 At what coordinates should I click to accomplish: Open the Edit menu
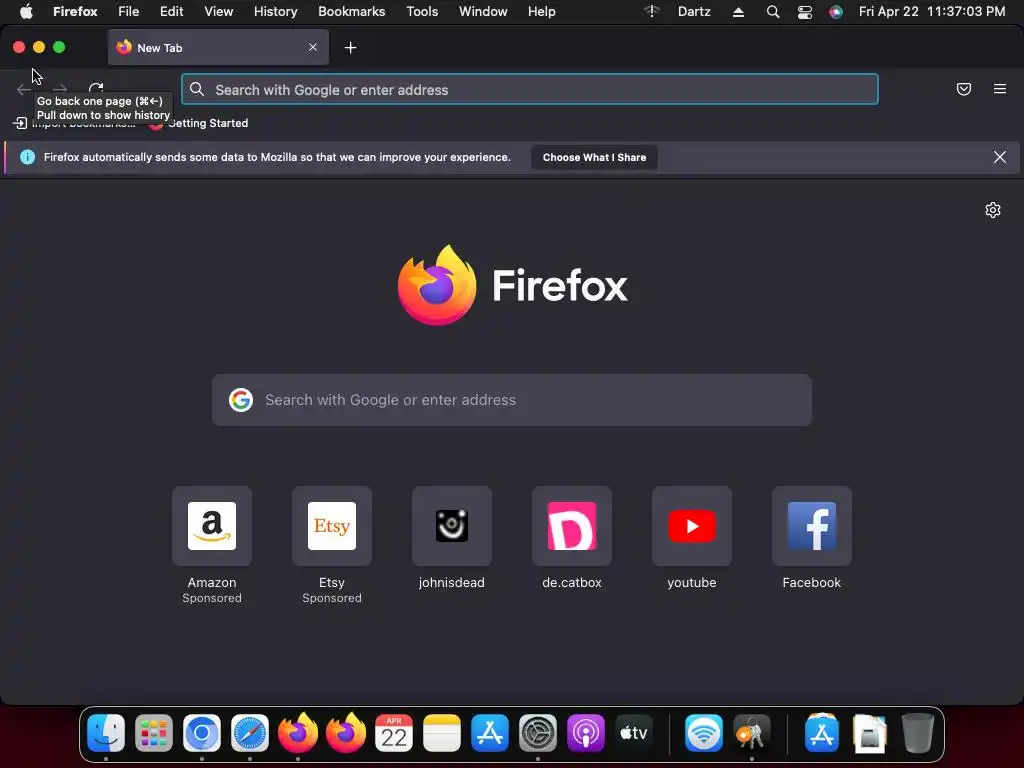pos(171,12)
